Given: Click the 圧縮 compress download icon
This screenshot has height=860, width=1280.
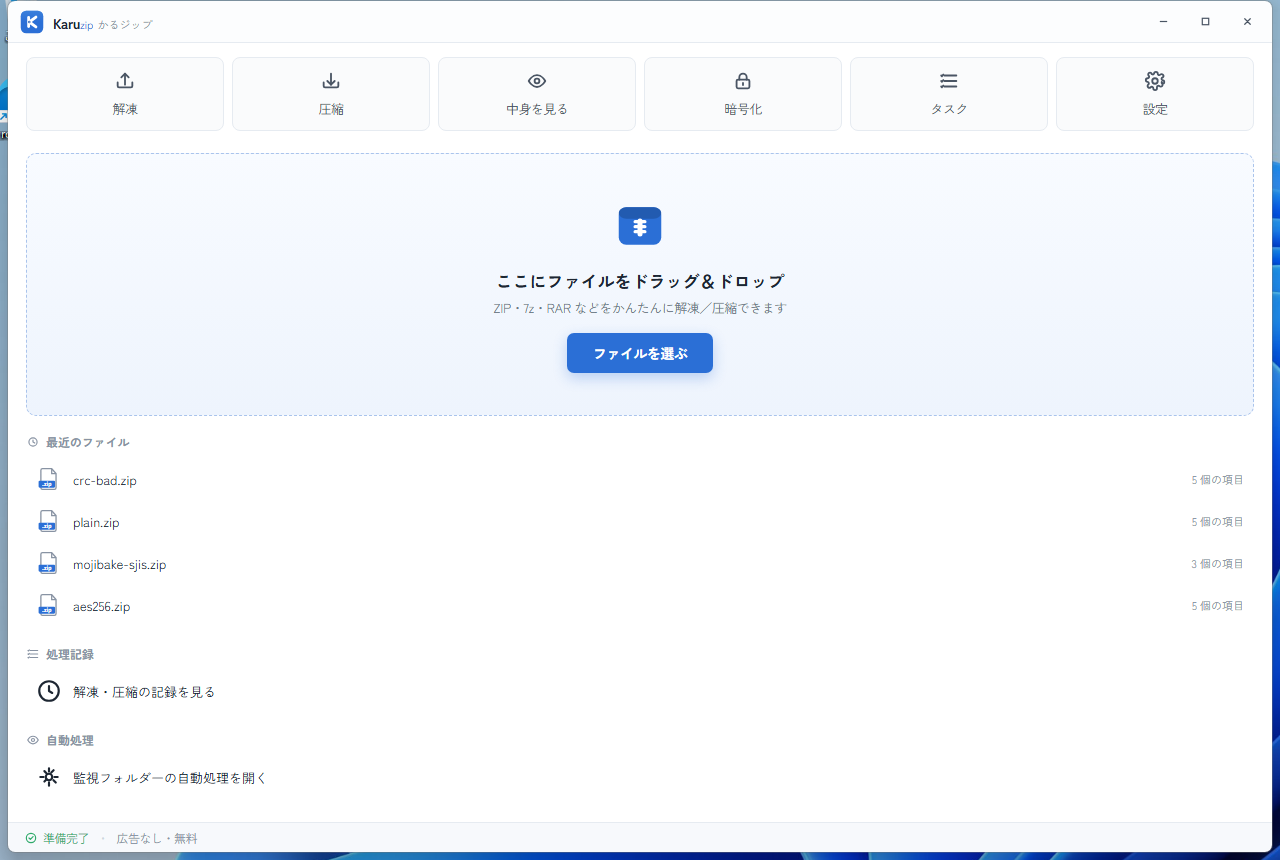Looking at the screenshot, I should (331, 81).
